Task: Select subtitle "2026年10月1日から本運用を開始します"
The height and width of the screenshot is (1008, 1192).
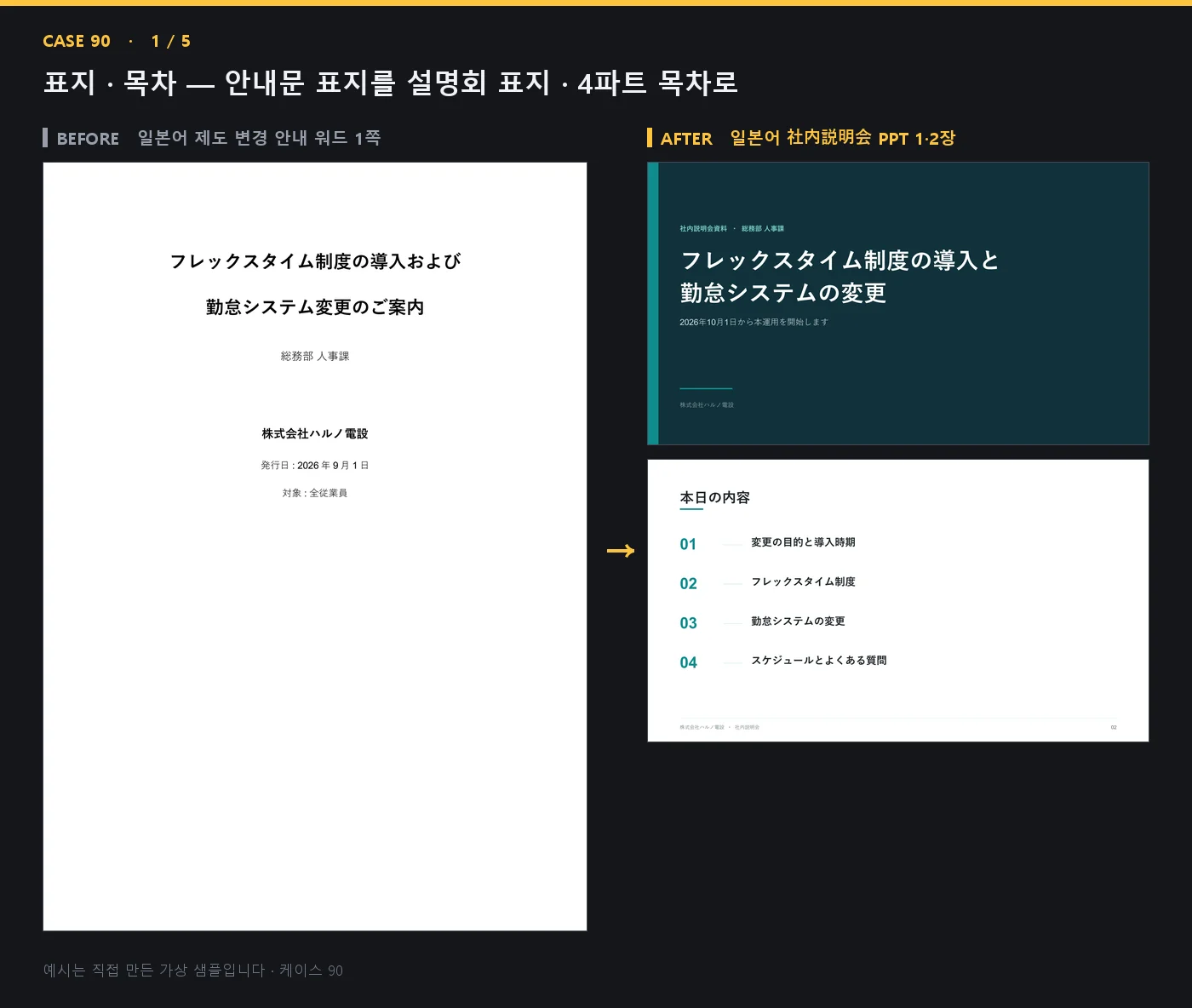Action: (754, 323)
